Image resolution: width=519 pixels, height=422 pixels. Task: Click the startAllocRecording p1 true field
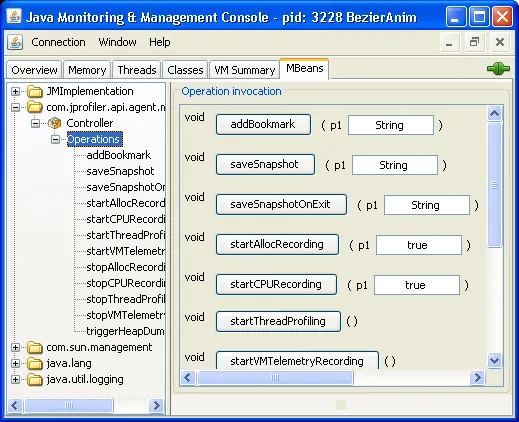[419, 245]
